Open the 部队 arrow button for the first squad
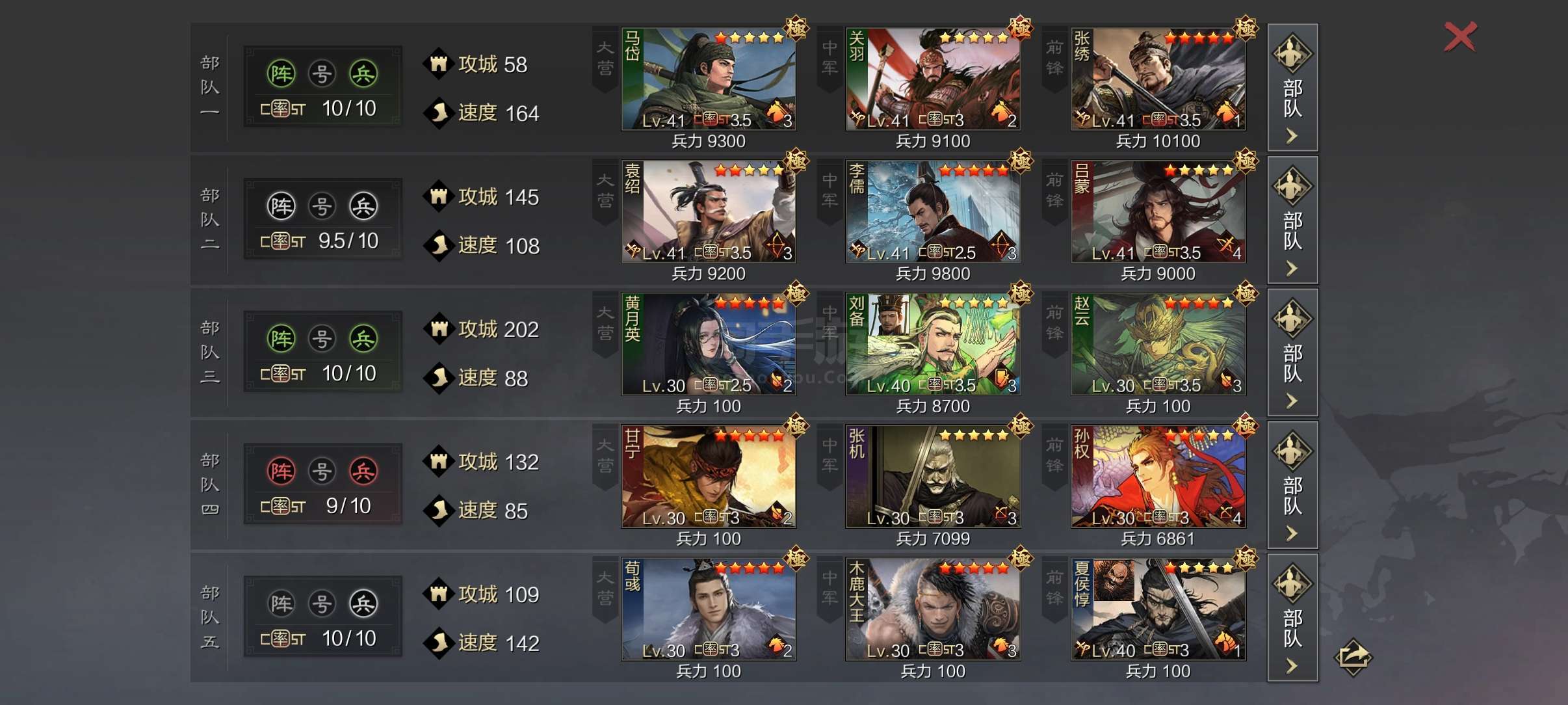 (x=1292, y=88)
